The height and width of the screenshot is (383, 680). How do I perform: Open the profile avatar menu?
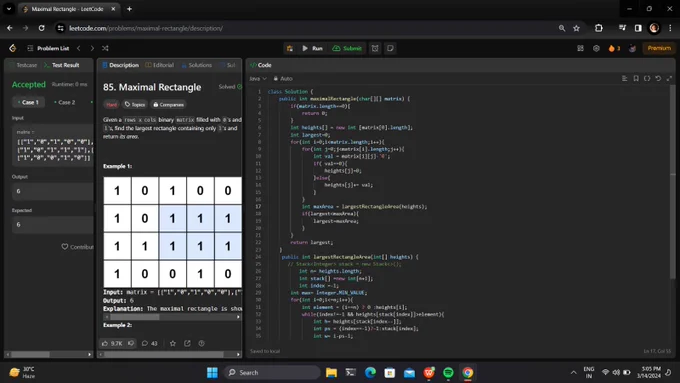[632, 48]
